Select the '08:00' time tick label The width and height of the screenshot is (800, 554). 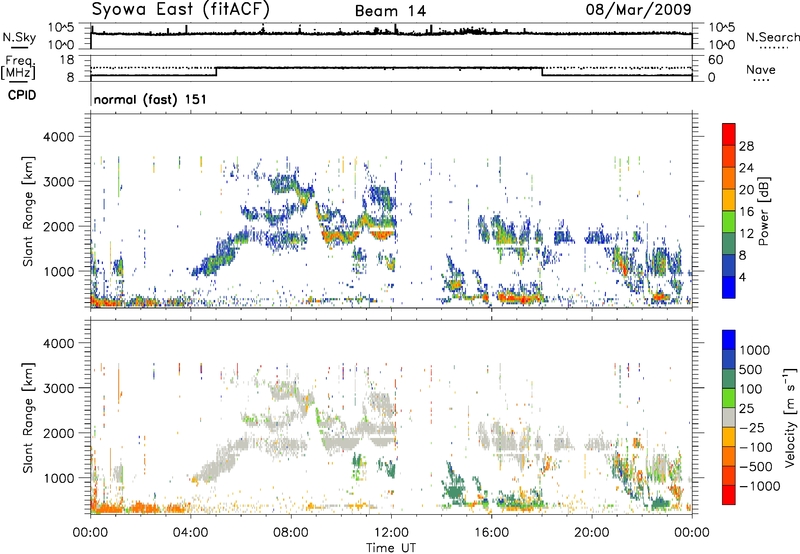coord(290,533)
